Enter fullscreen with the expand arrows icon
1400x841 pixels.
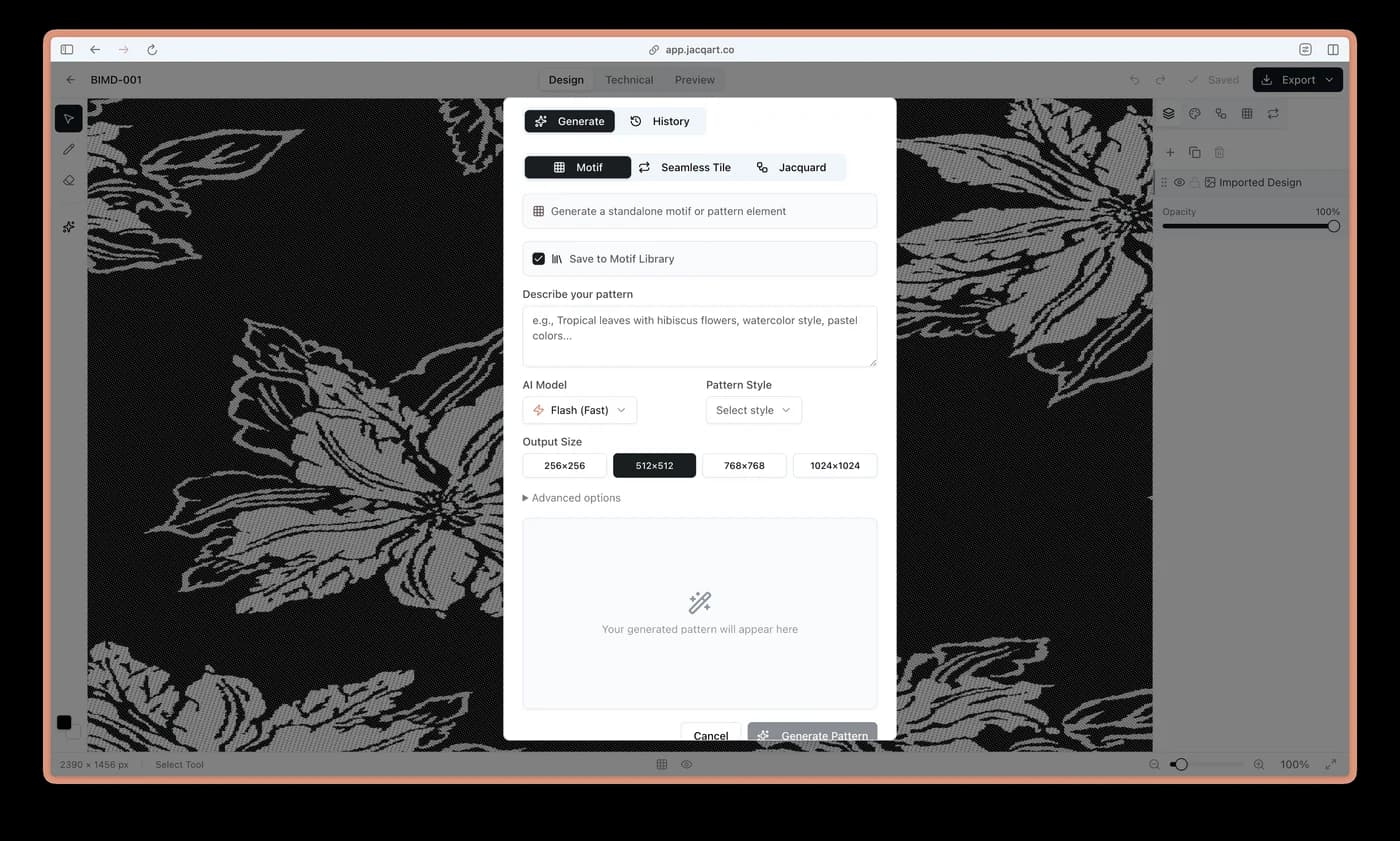coord(1331,764)
